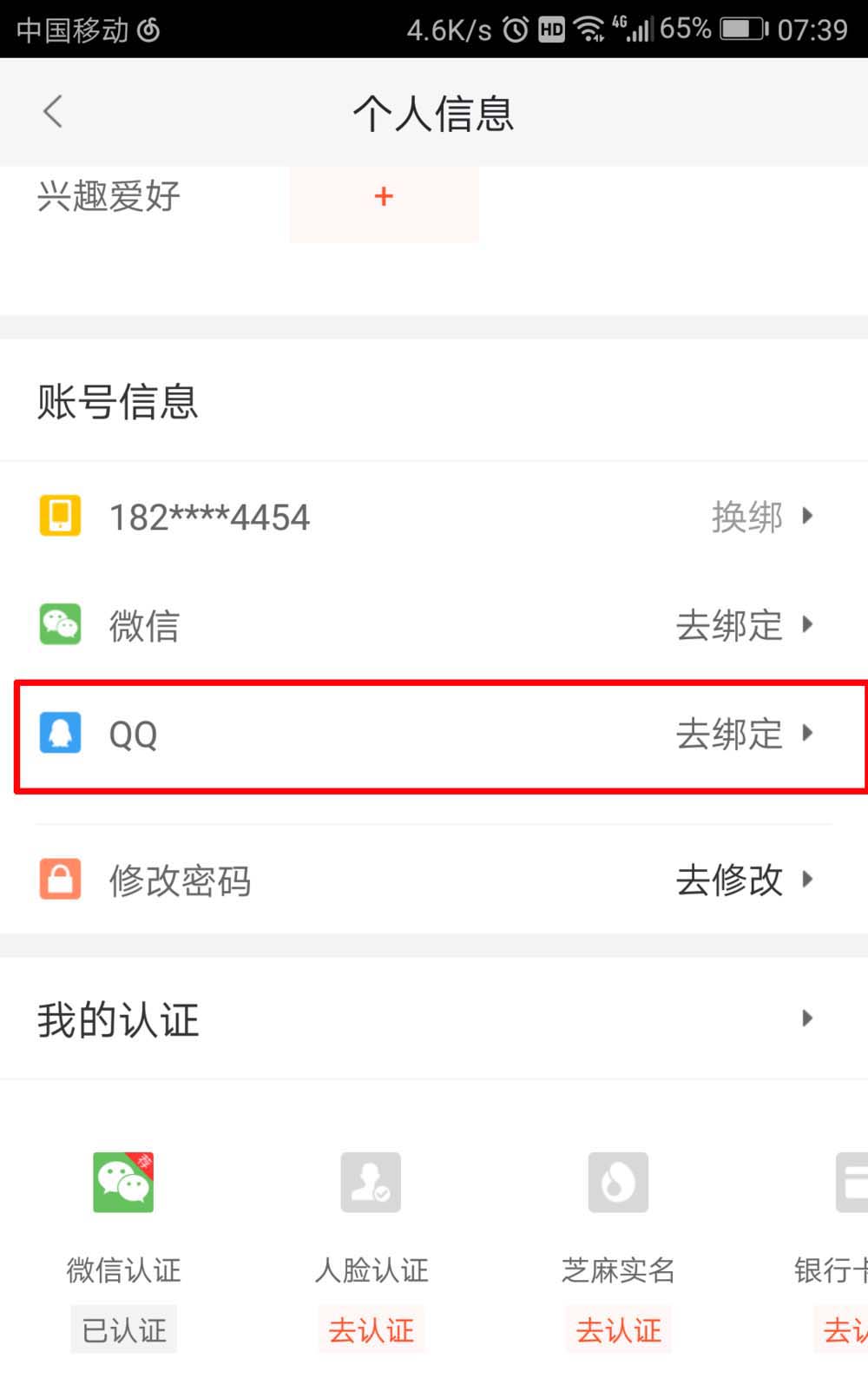Tap 去绑定 next to WeChat
This screenshot has width=868, height=1398.
coord(729,625)
